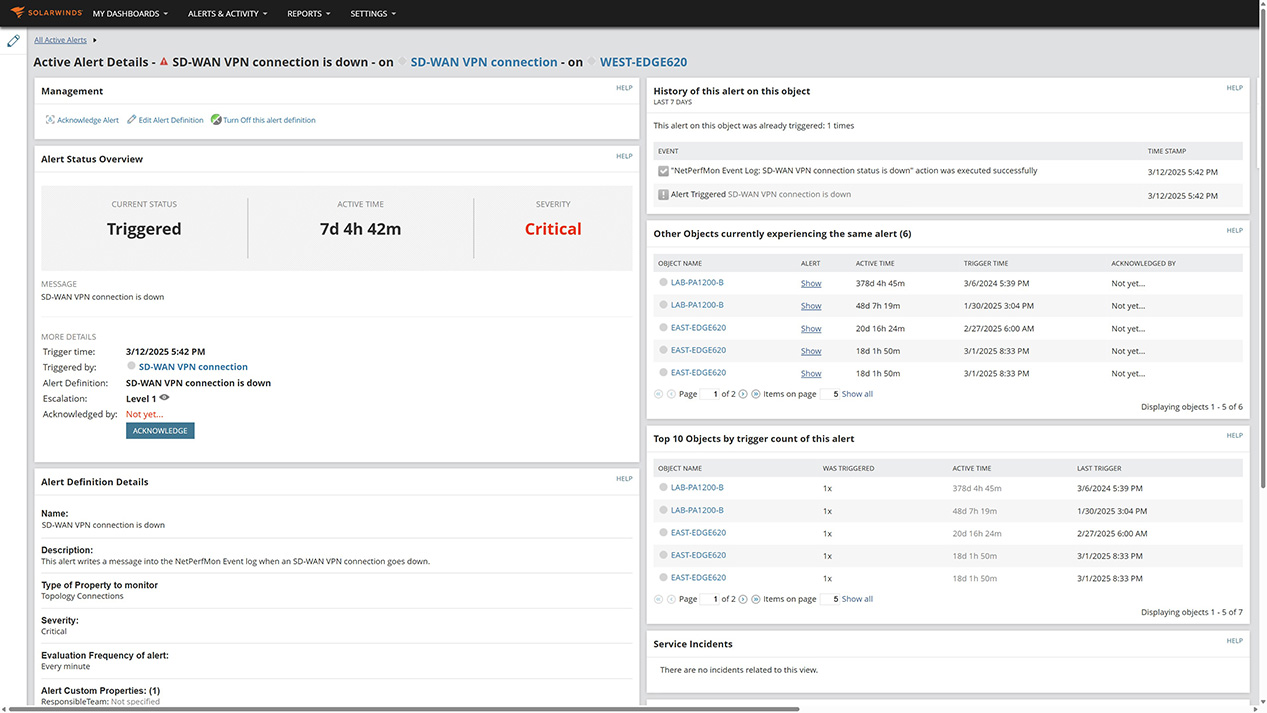Image resolution: width=1267 pixels, height=713 pixels.
Task: Expand the MY DASHBOARDS dropdown
Action: click(x=130, y=13)
